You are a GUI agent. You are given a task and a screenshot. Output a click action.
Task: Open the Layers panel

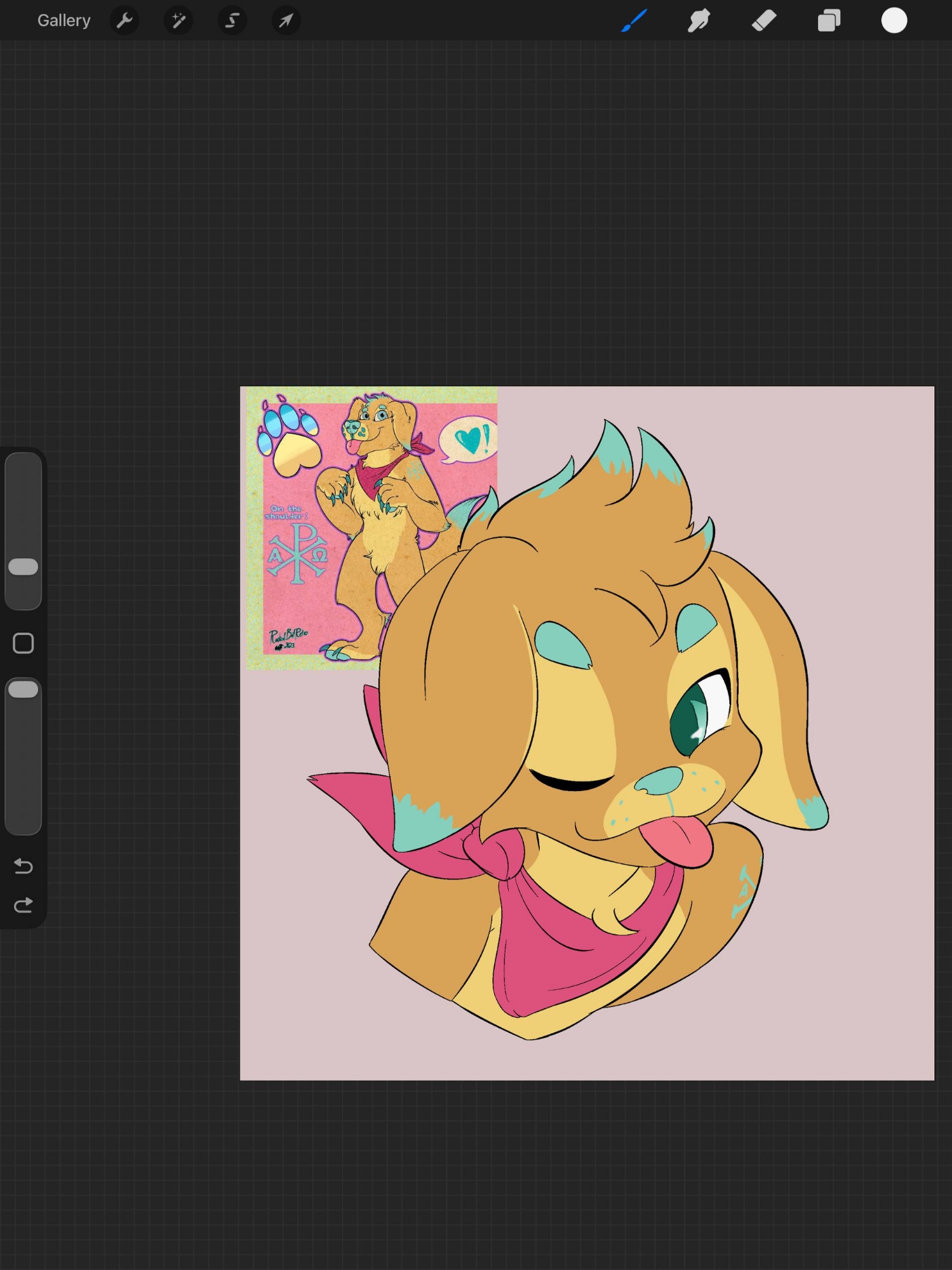(x=829, y=21)
